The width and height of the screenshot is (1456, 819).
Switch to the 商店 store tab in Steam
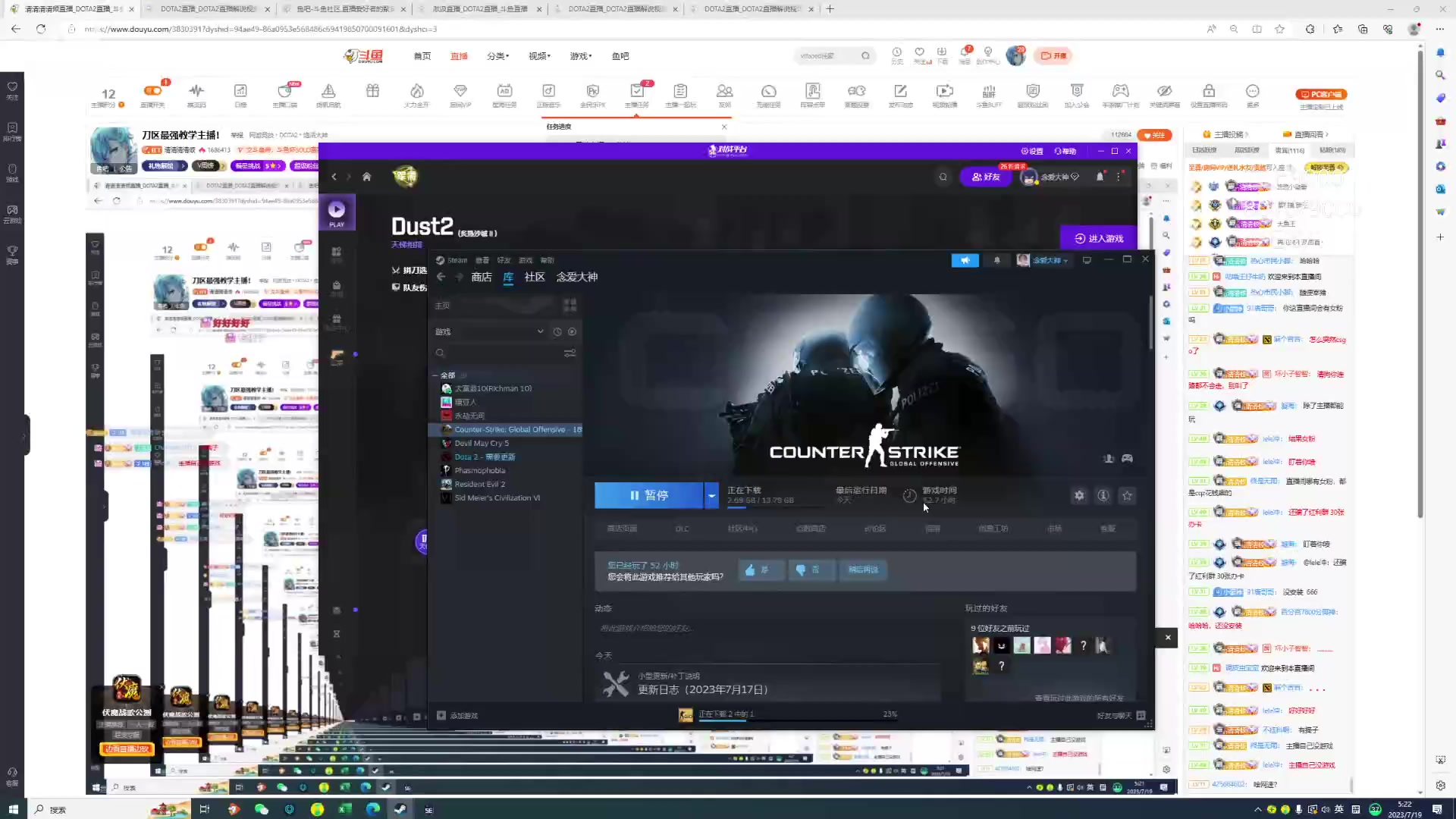pos(482,278)
